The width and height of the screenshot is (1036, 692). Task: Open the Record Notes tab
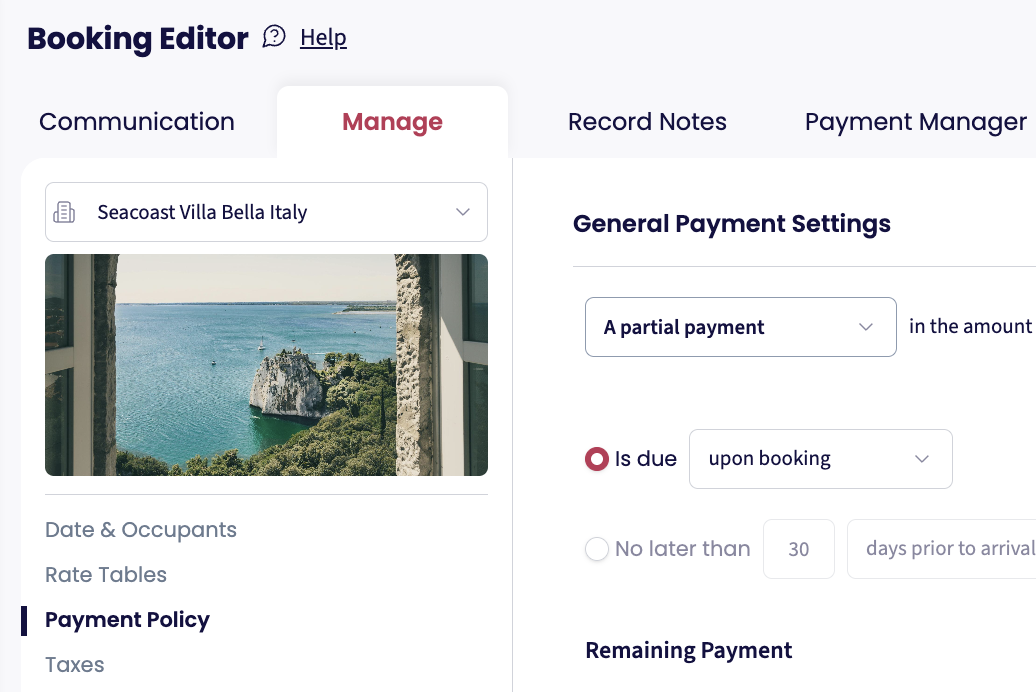coord(647,122)
